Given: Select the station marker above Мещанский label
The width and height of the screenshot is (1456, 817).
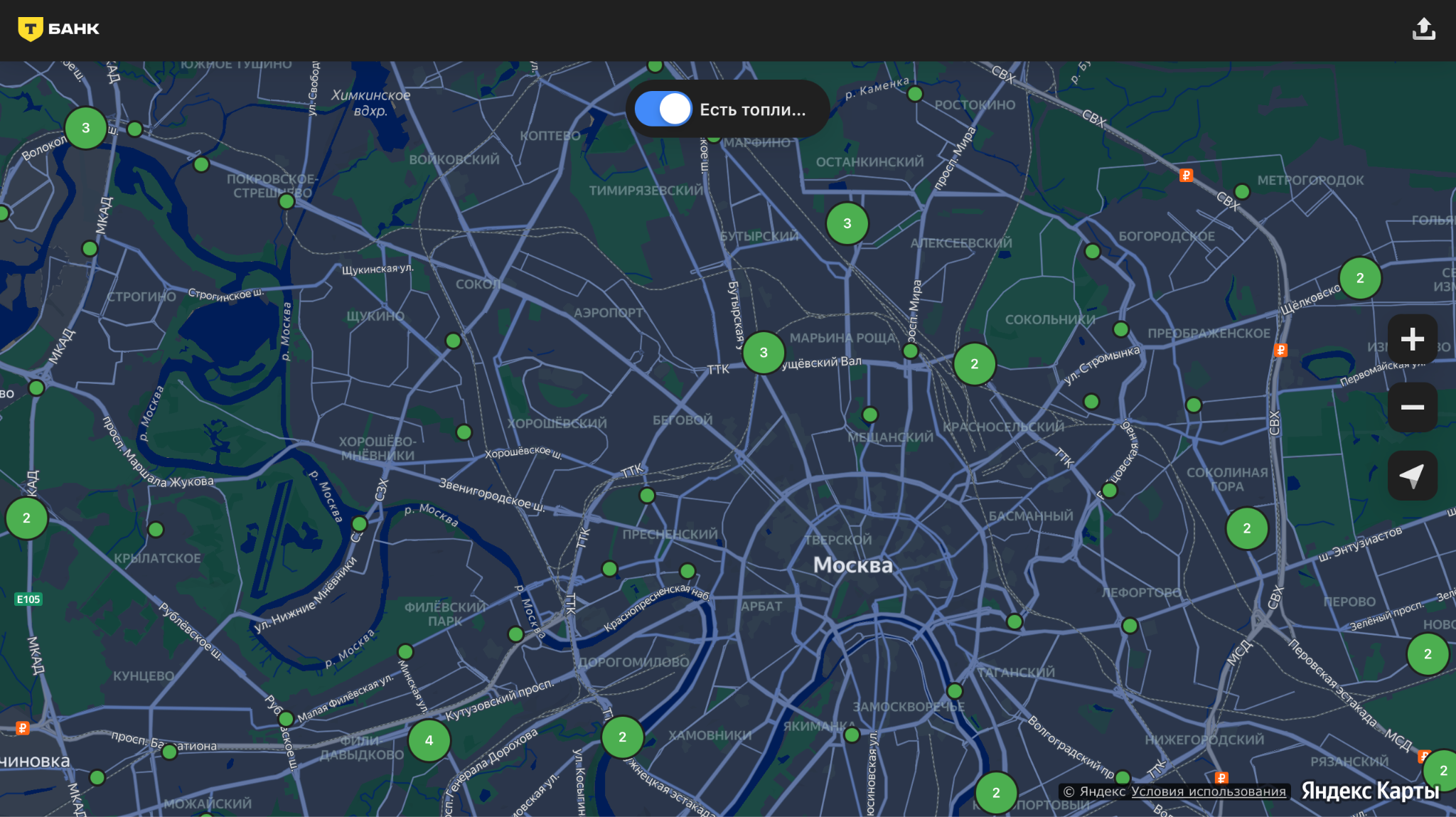Looking at the screenshot, I should 869,414.
